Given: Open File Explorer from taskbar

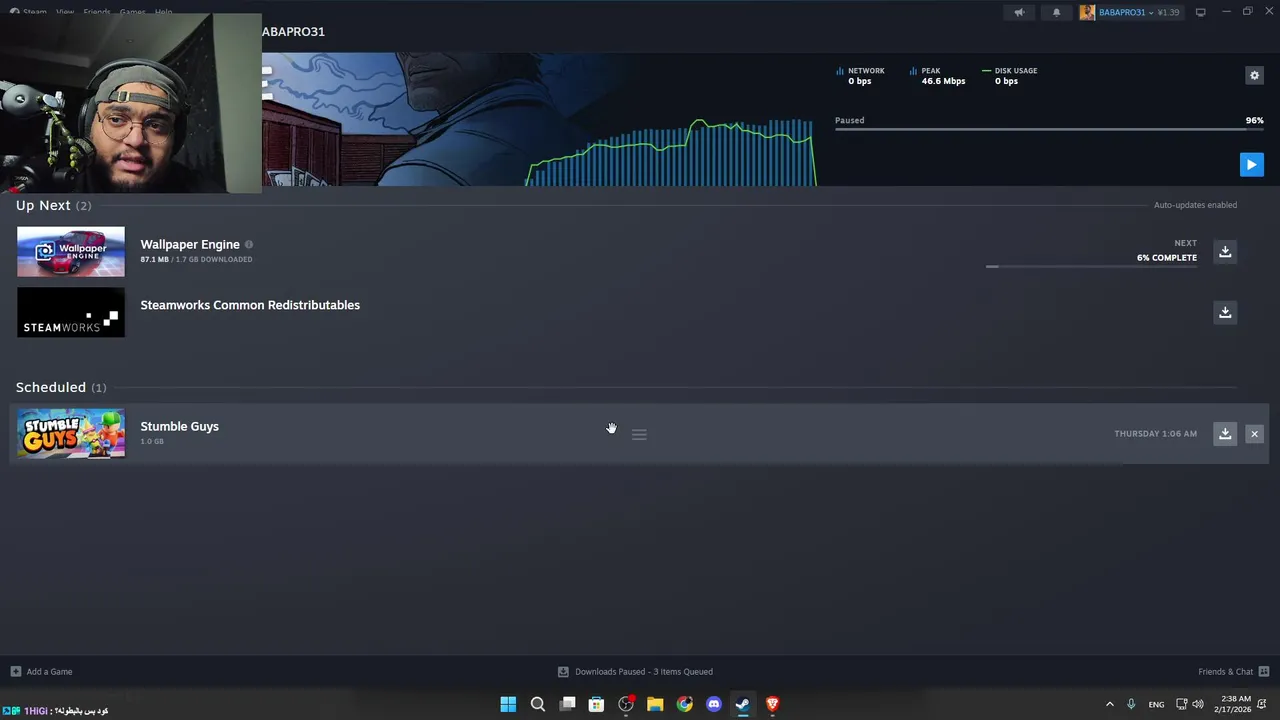Looking at the screenshot, I should (x=655, y=704).
